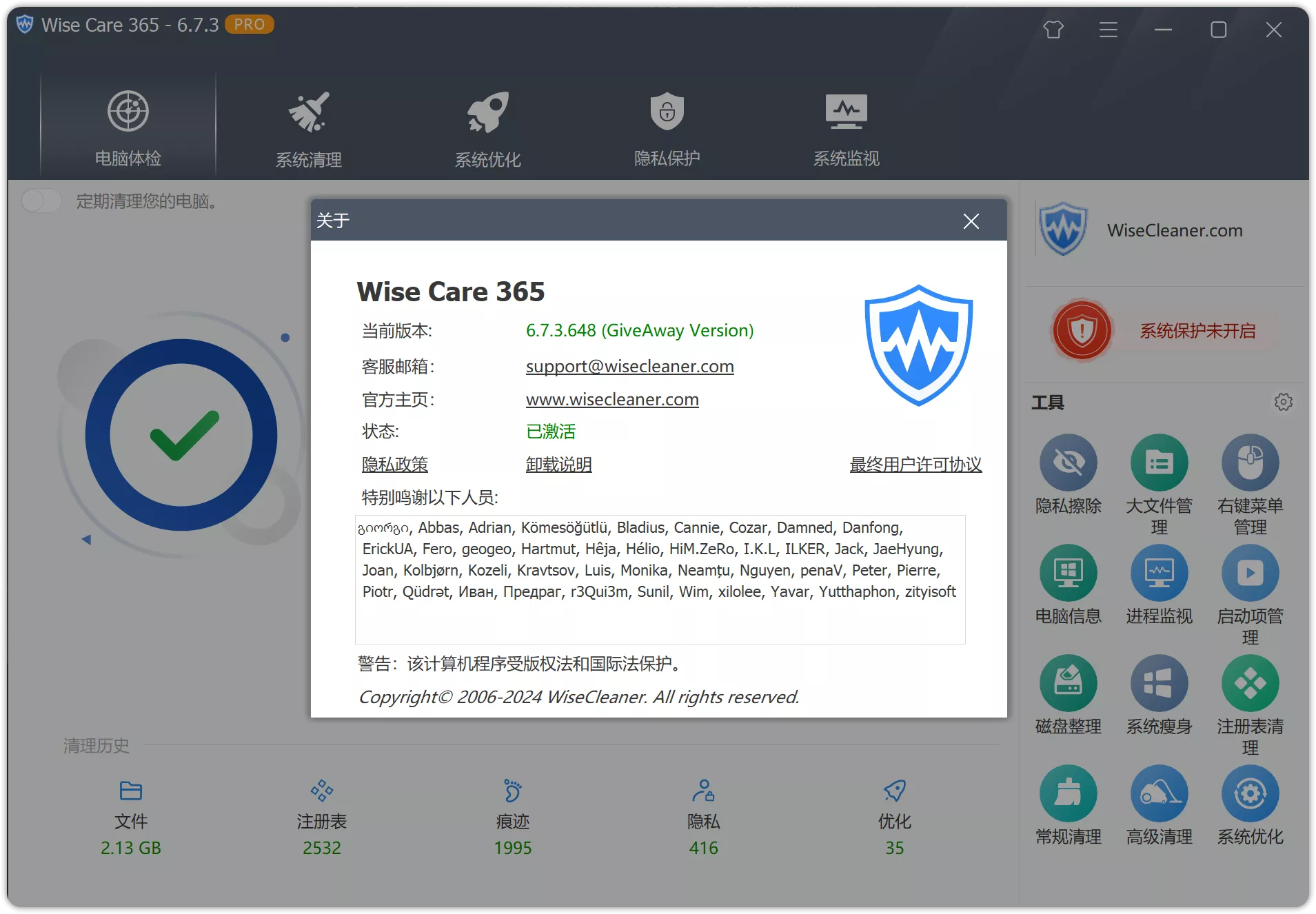
Task: Open the settings gear beside 工具
Action: pos(1284,402)
